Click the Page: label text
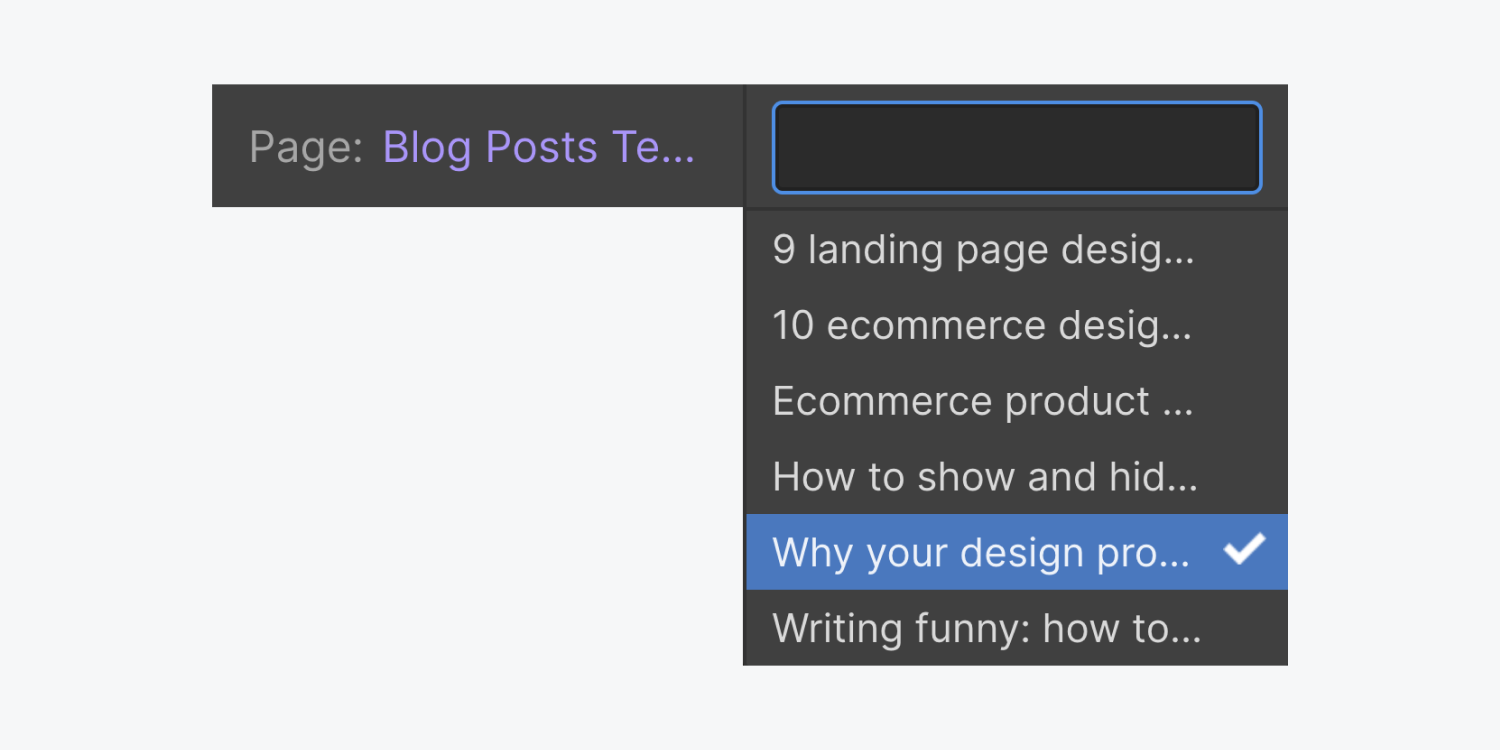1501x751 pixels. click(x=305, y=146)
